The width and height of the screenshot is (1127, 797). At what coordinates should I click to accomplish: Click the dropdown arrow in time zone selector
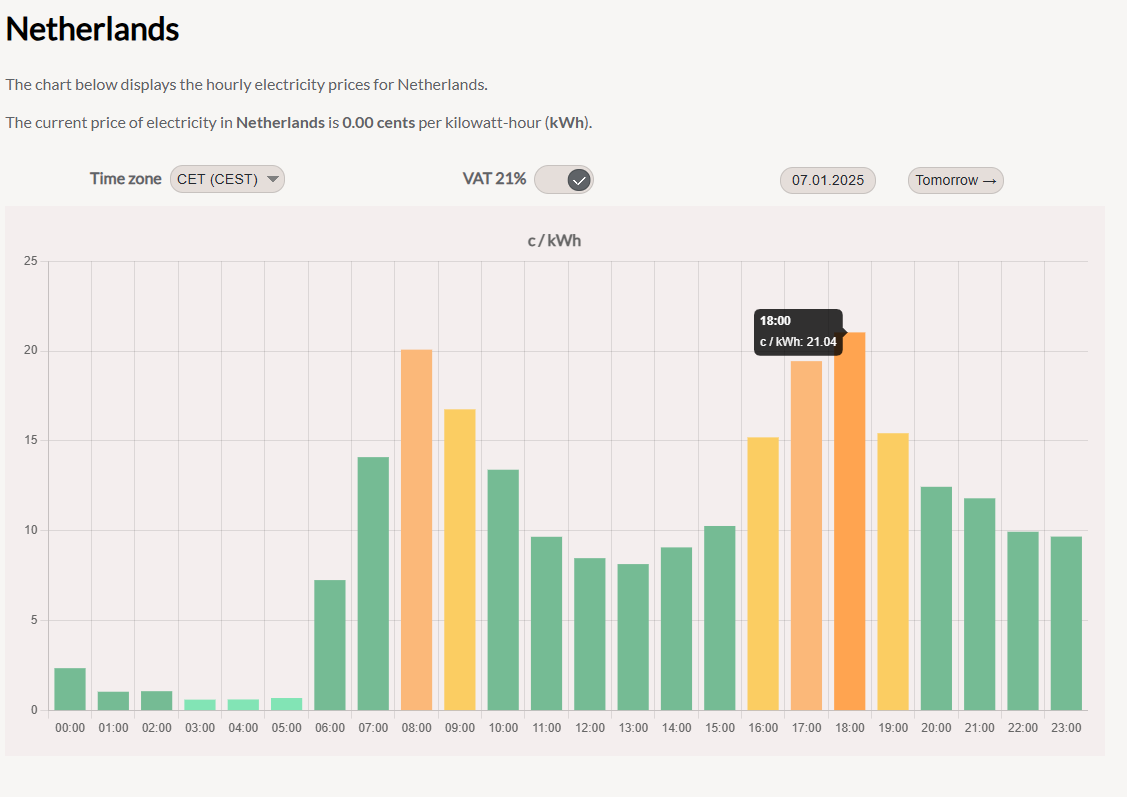pos(272,180)
